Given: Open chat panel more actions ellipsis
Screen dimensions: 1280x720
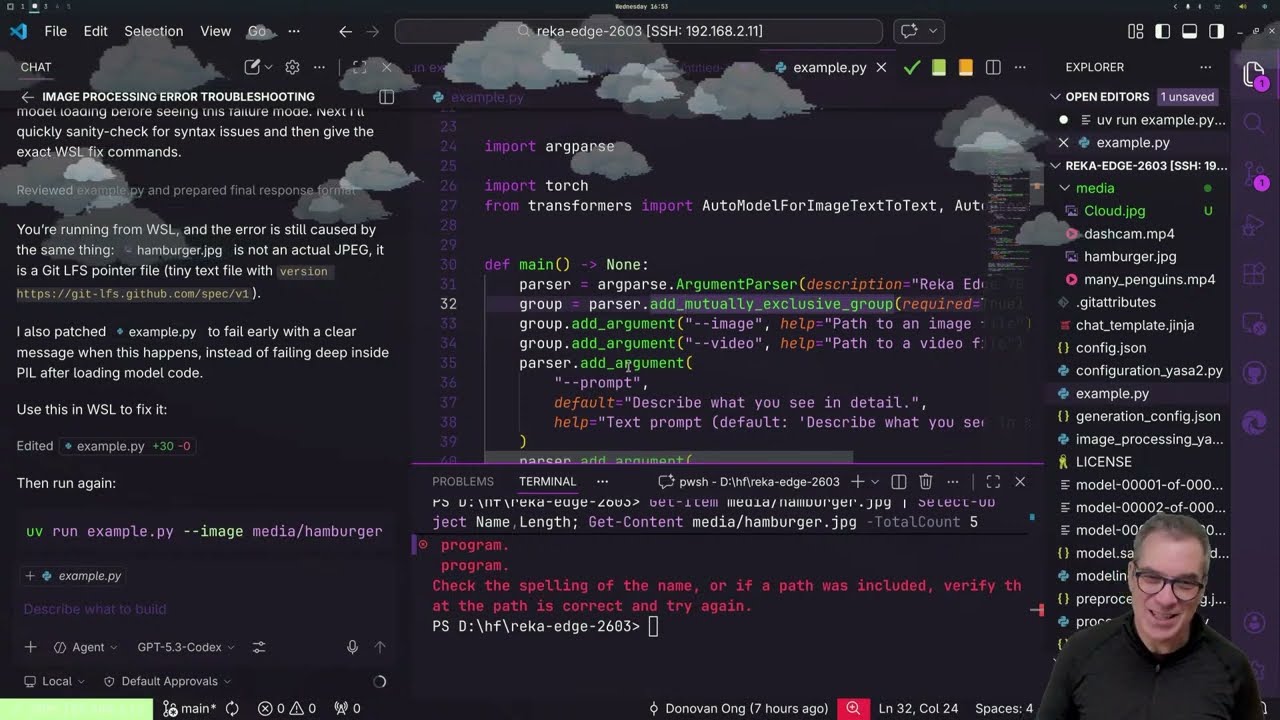Looking at the screenshot, I should [x=319, y=67].
